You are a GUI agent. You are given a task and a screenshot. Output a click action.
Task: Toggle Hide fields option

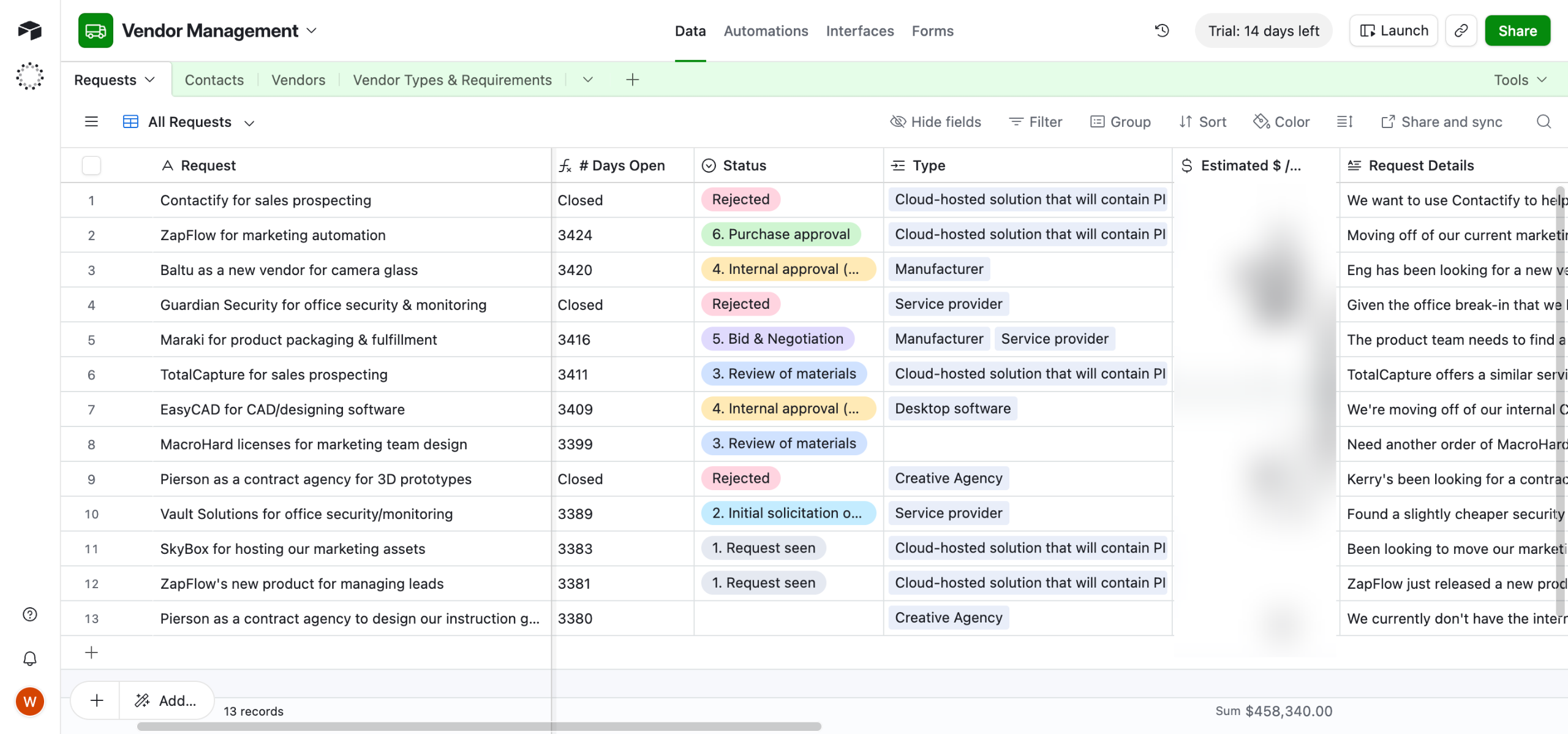[x=935, y=122]
